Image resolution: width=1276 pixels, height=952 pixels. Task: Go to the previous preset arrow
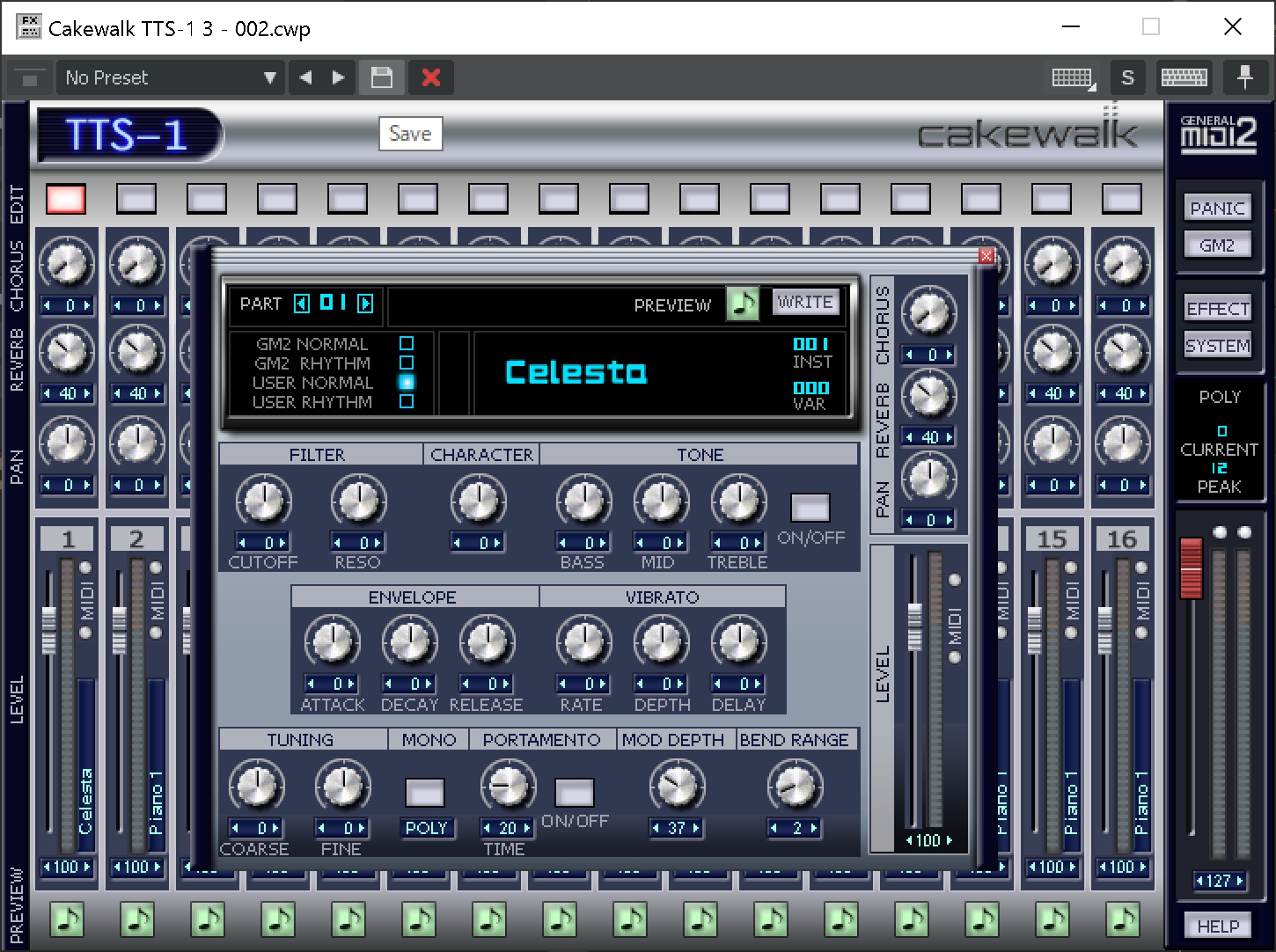[x=305, y=77]
